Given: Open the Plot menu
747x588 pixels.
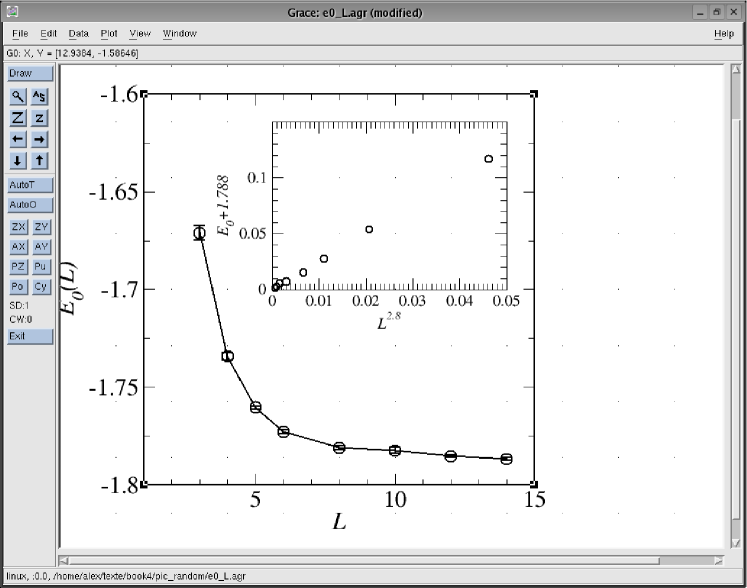Looking at the screenshot, I should click(109, 33).
